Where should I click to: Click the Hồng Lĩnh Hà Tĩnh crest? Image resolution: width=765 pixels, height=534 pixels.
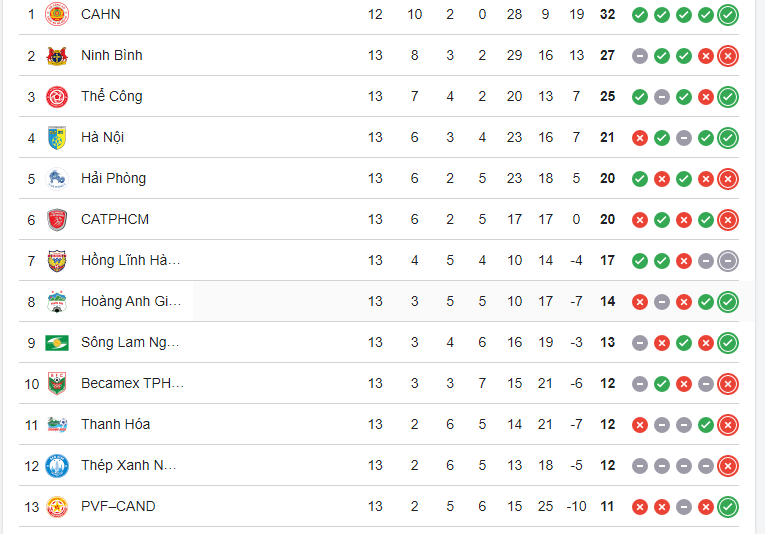[x=57, y=260]
